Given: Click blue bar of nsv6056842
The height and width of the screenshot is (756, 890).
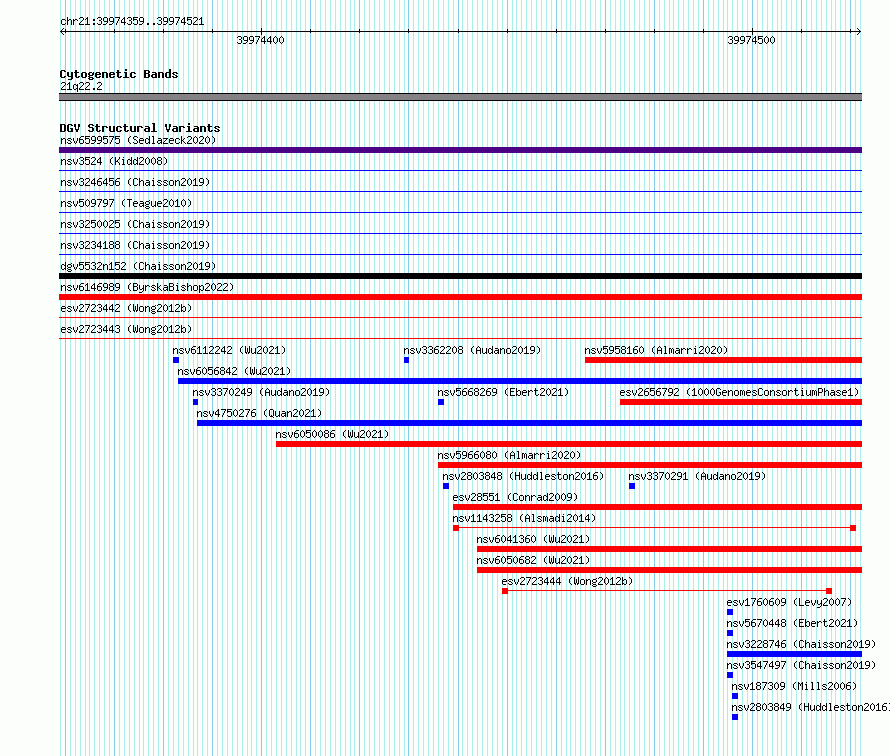Looking at the screenshot, I should coord(520,381).
